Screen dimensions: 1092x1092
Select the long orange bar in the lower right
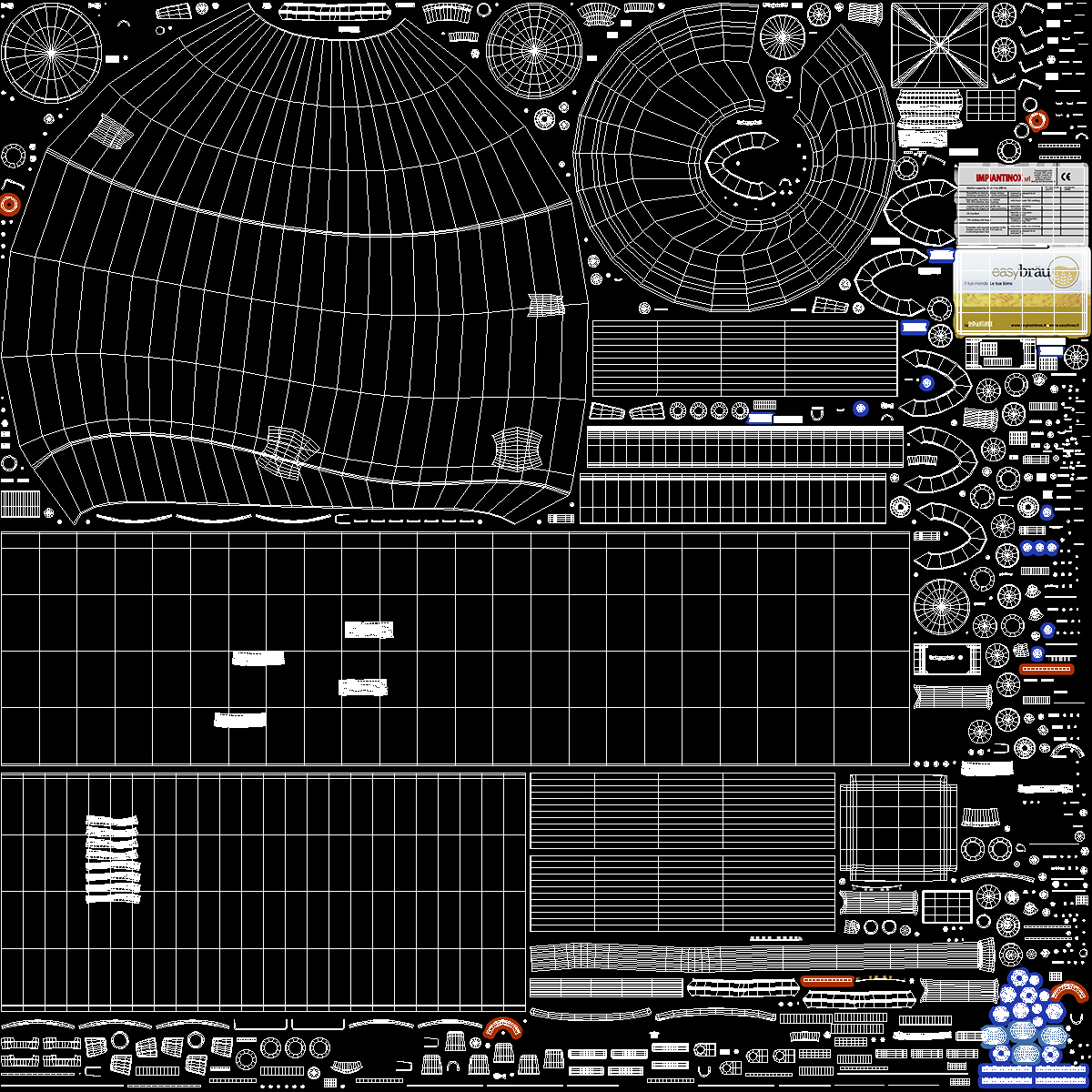click(827, 982)
